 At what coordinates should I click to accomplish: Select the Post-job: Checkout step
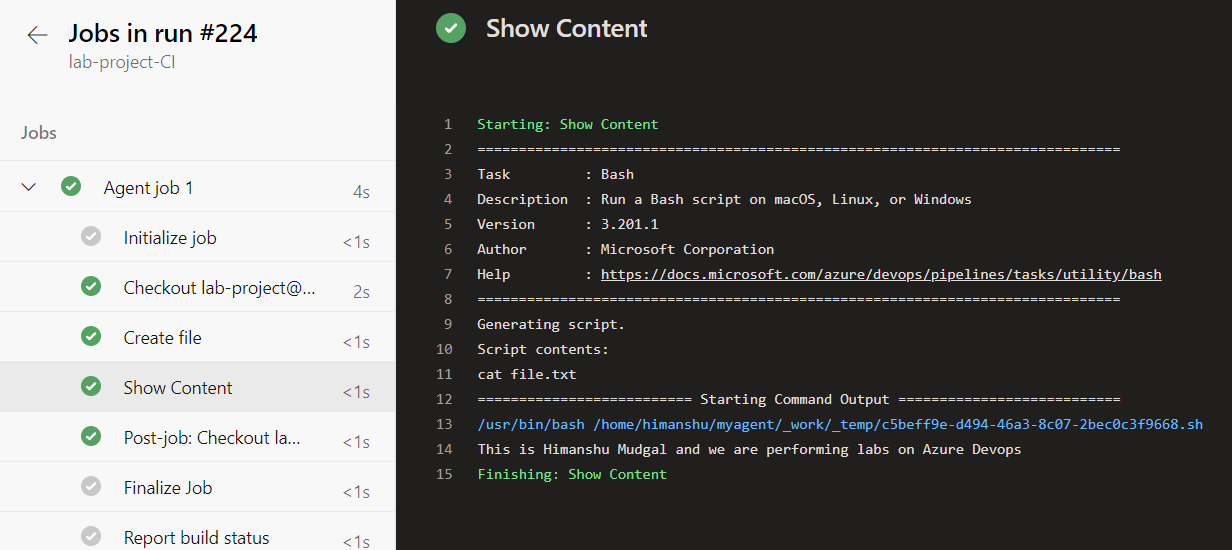point(198,437)
